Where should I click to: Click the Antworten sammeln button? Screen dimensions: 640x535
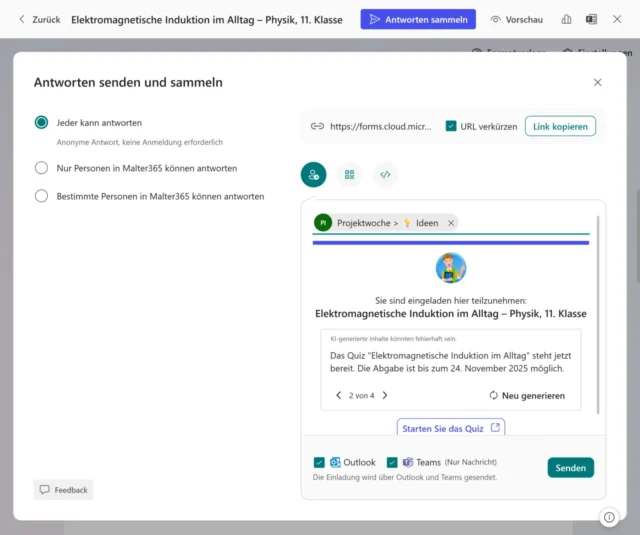coord(418,20)
